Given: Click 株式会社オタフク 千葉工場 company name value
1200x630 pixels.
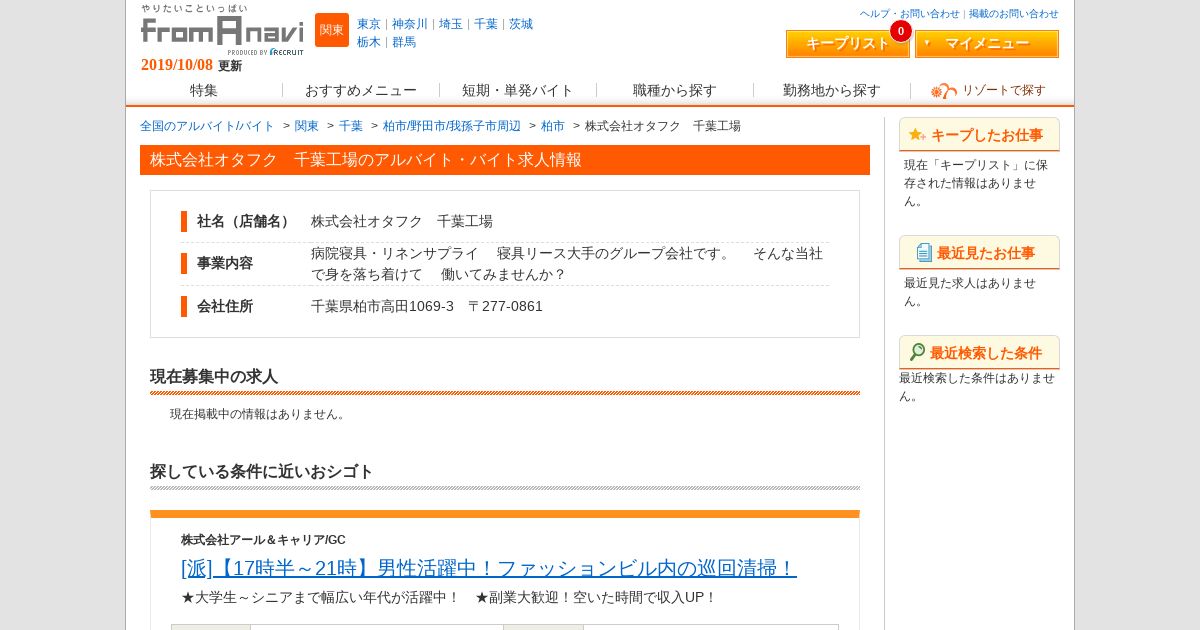Looking at the screenshot, I should (x=402, y=221).
